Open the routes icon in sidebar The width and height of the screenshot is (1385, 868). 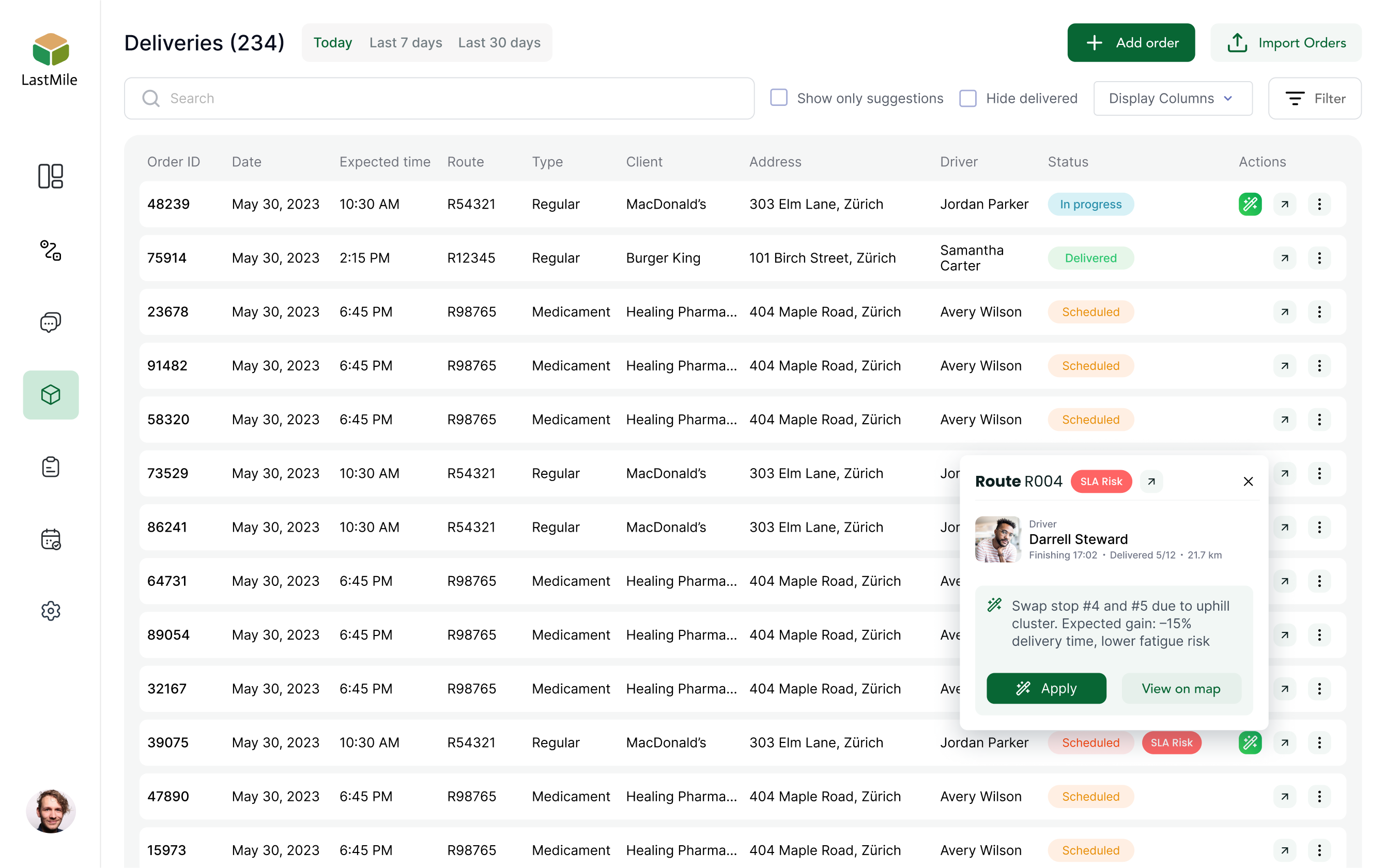[x=51, y=250]
